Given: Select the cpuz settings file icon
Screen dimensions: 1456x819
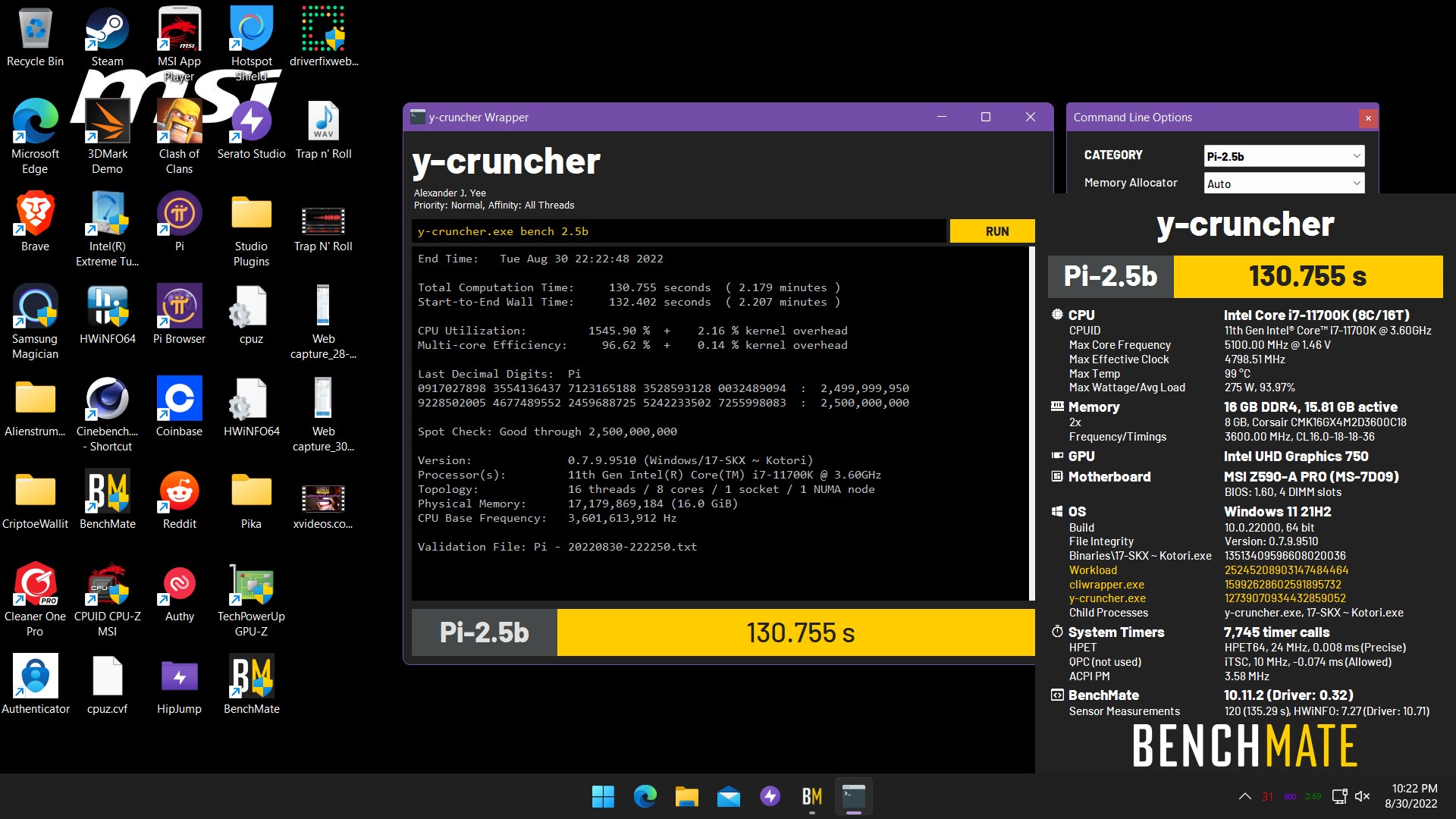Looking at the screenshot, I should click(x=251, y=315).
